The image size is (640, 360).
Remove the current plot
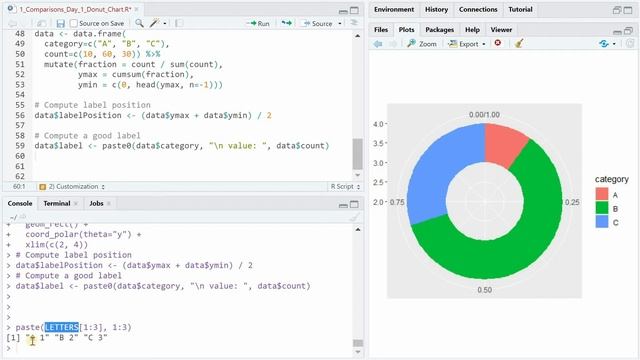pos(498,43)
